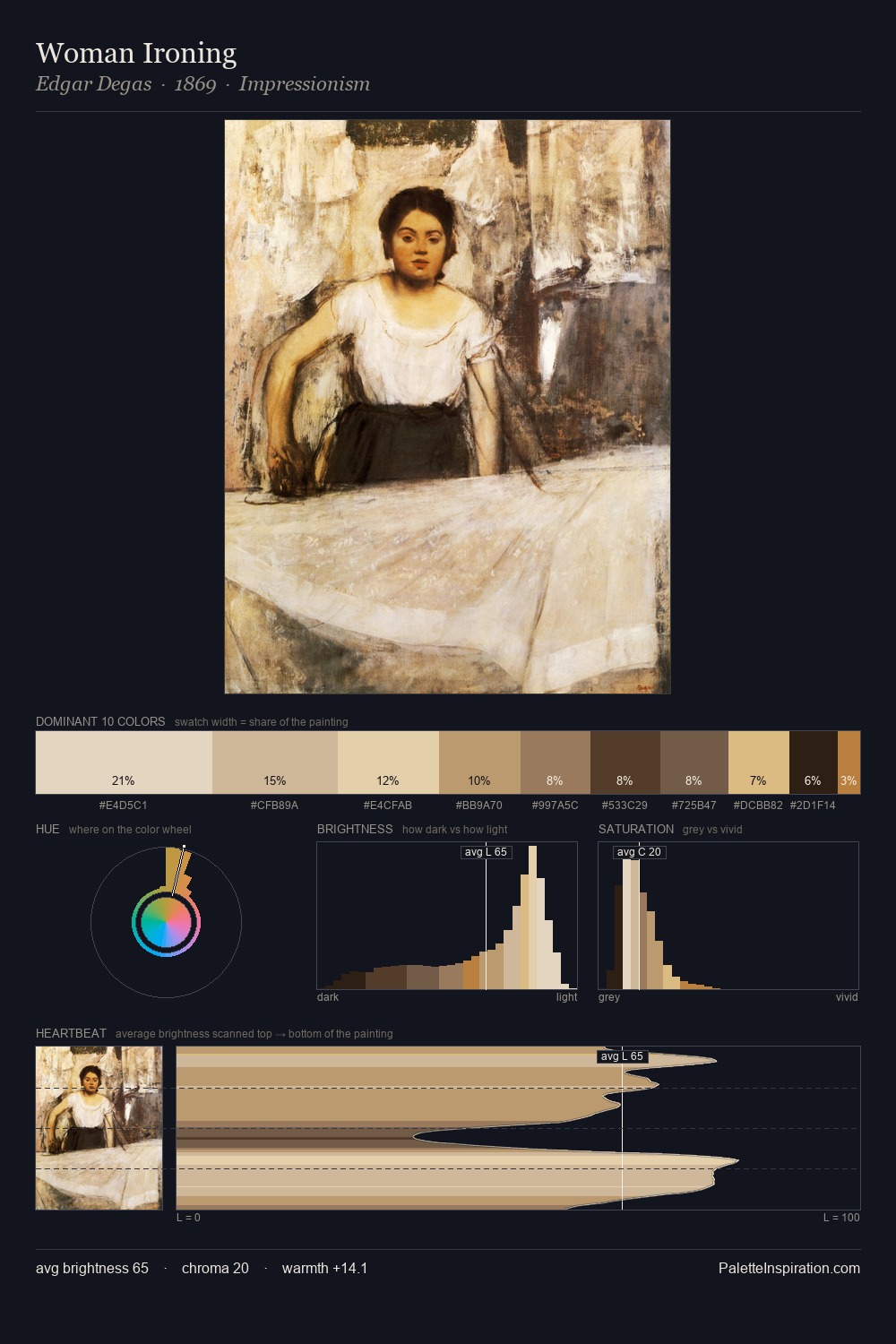896x1344 pixels.
Task: Open the main Woman Ironing painting image
Action: click(447, 407)
